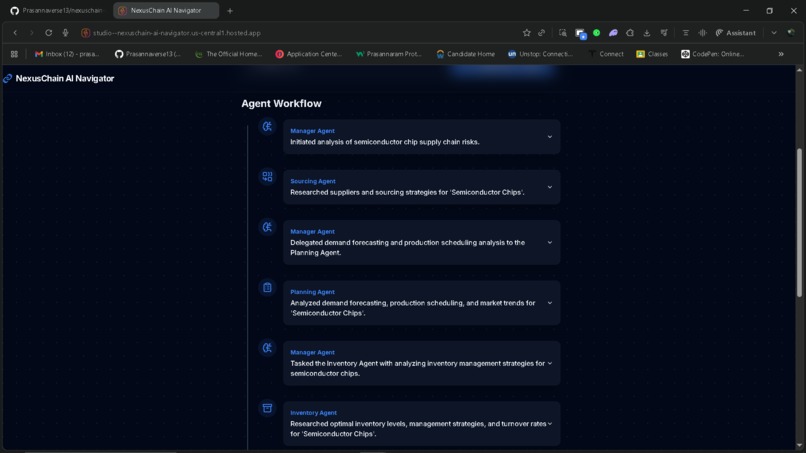
Task: Click the page vertical scrollbar thumb
Action: click(x=799, y=223)
